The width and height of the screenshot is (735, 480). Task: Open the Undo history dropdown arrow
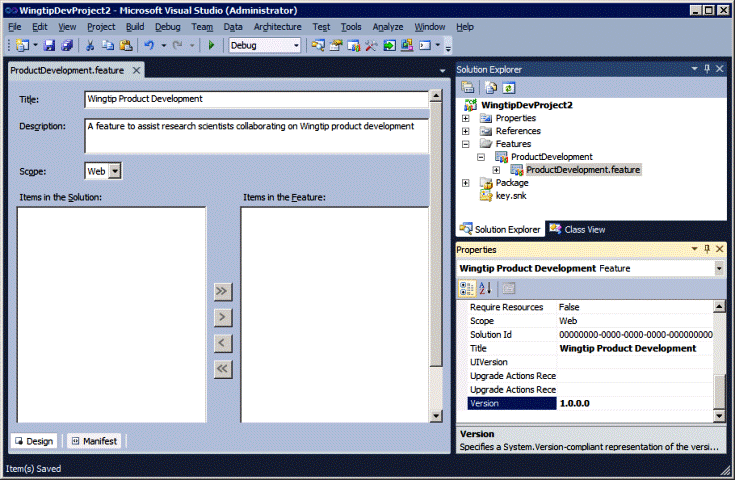coord(164,45)
